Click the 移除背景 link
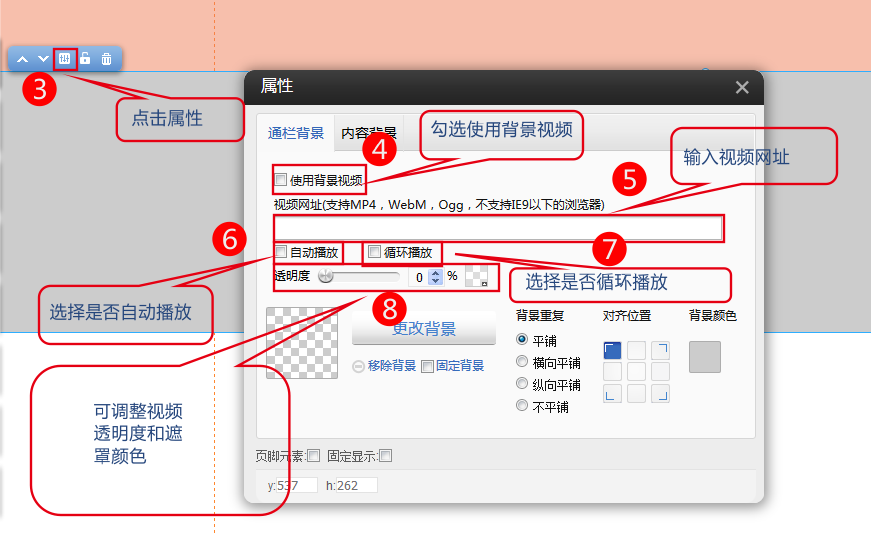 [x=391, y=366]
